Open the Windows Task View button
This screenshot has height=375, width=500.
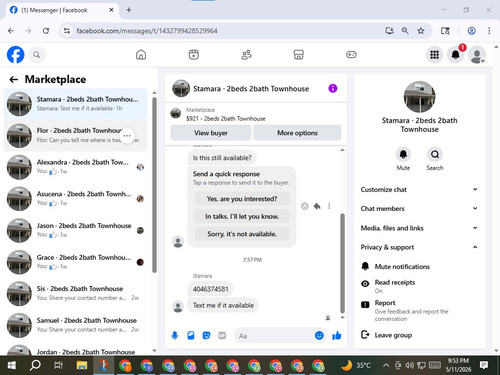(58, 365)
